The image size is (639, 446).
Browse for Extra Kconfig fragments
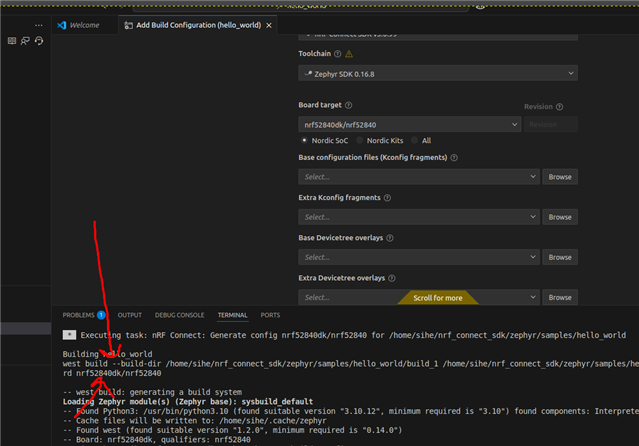[x=560, y=217]
